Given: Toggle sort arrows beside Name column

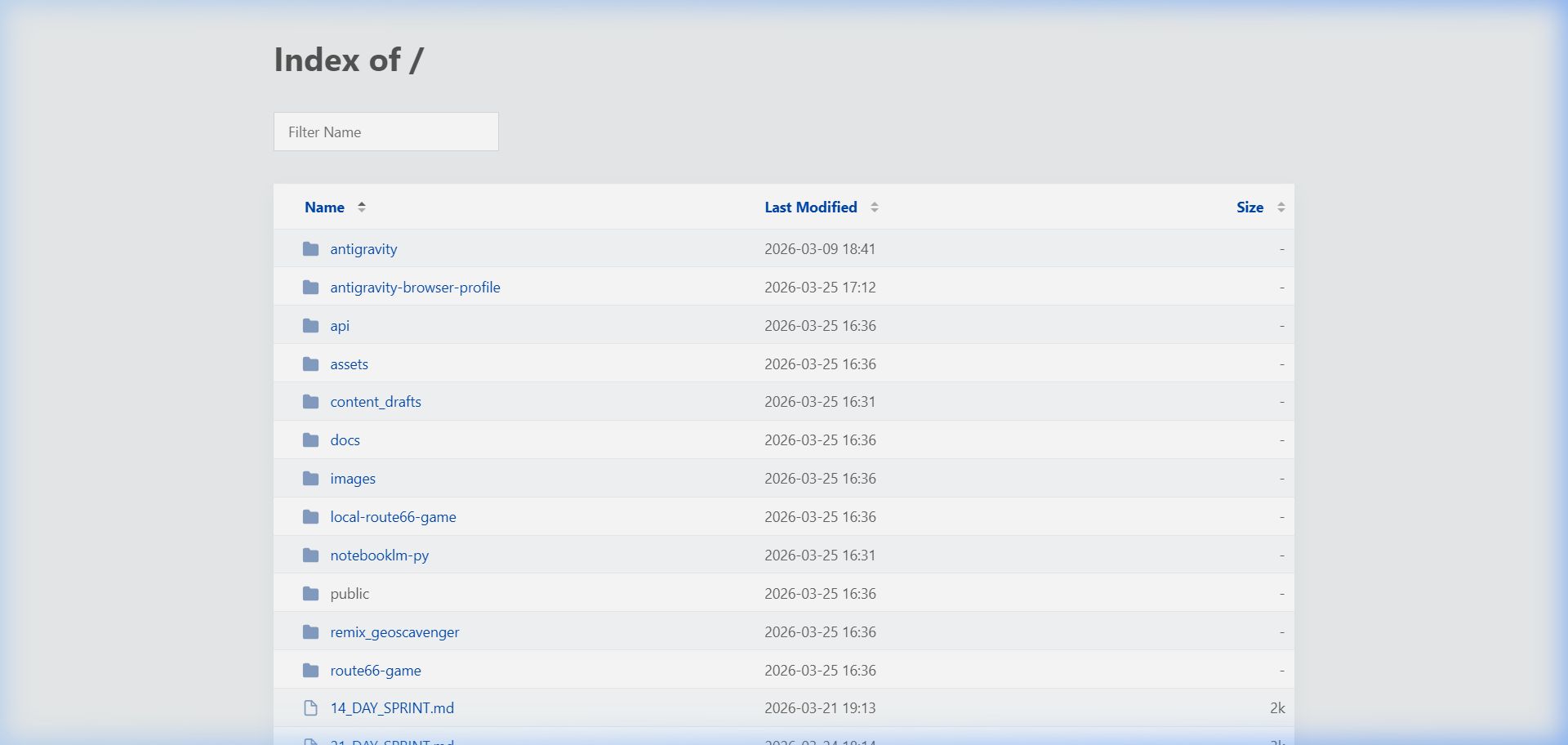Looking at the screenshot, I should (x=362, y=207).
